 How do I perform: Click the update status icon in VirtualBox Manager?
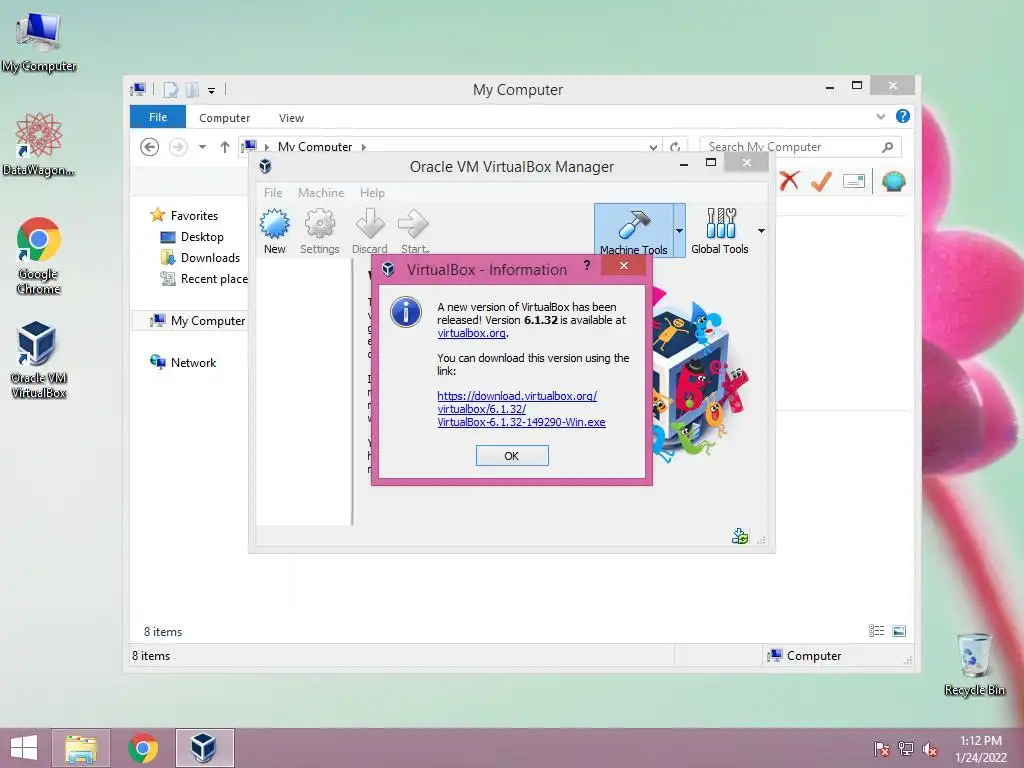[740, 537]
